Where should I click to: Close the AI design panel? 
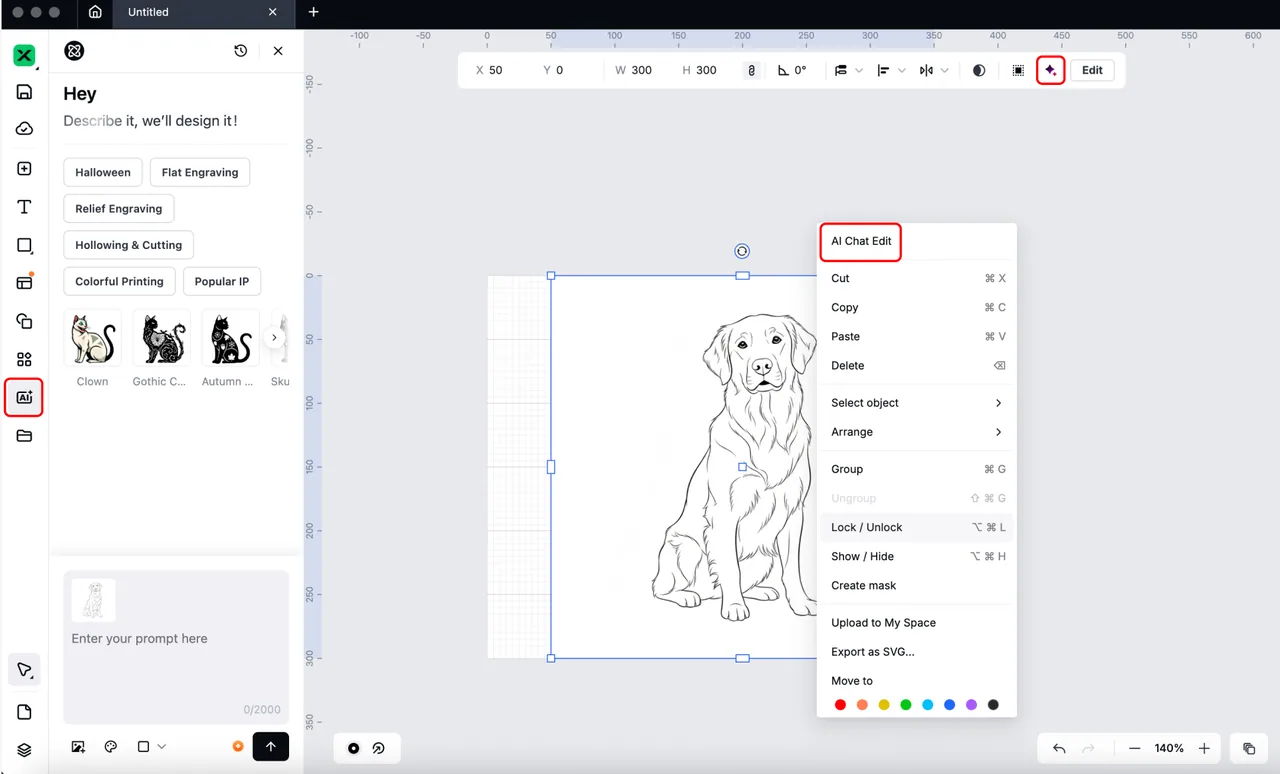[x=278, y=51]
